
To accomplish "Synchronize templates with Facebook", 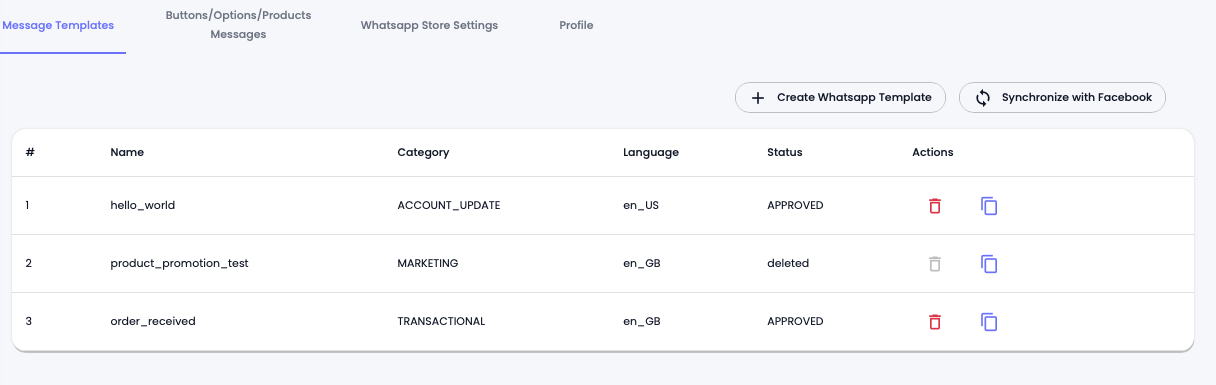I will [x=1062, y=97].
